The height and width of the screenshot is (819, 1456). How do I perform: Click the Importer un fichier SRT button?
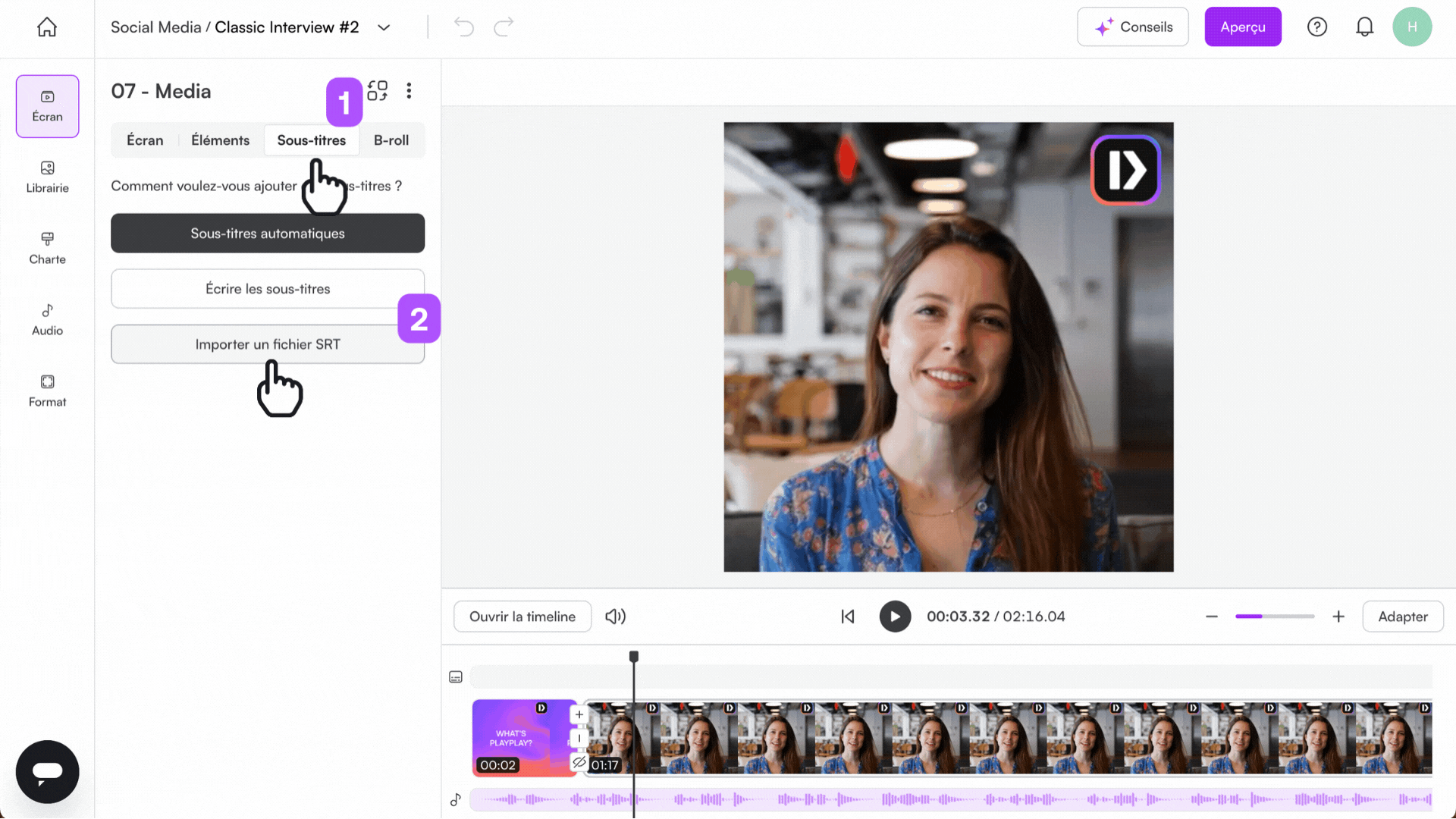click(x=268, y=344)
